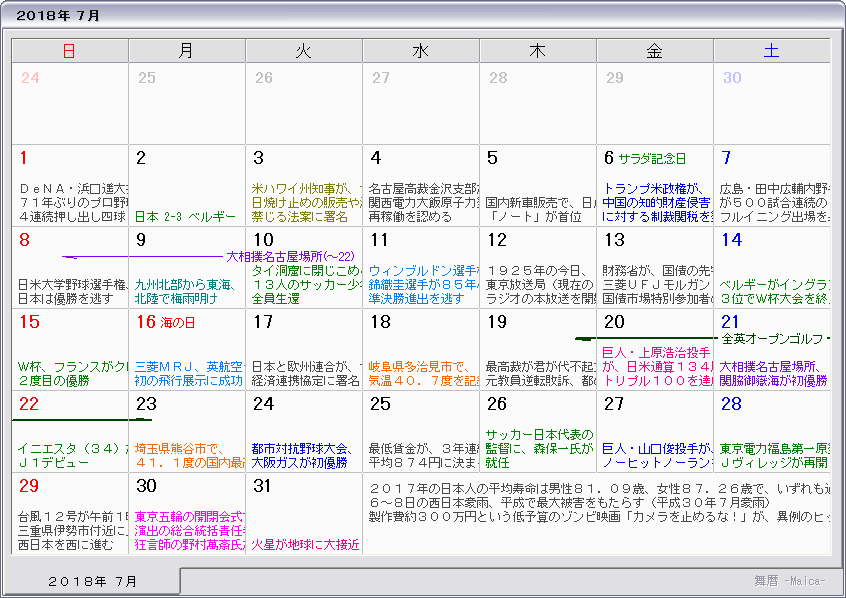
Task: Open the イニエスタ entry on day 22
Action: 73,456
